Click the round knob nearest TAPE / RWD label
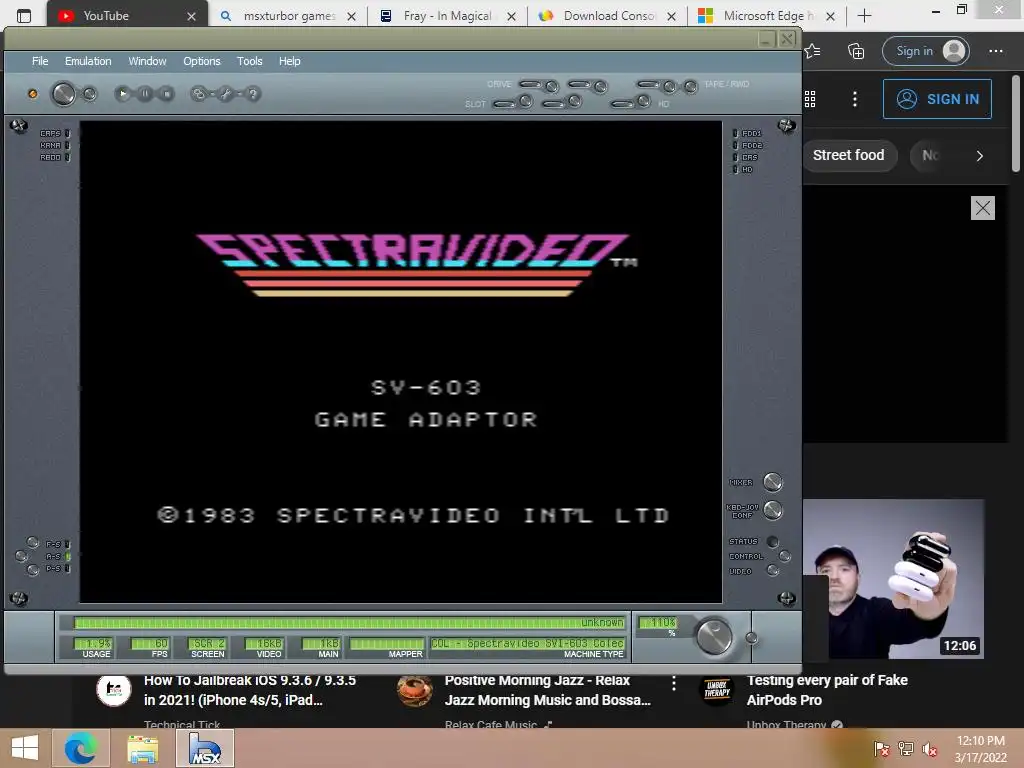 (690, 86)
